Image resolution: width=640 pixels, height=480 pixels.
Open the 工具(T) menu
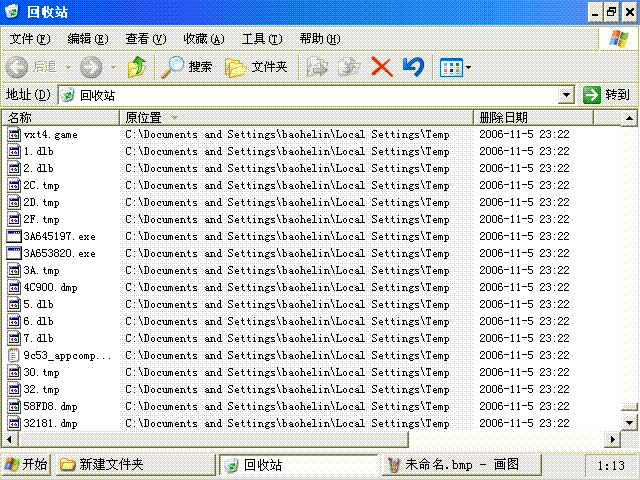(262, 39)
